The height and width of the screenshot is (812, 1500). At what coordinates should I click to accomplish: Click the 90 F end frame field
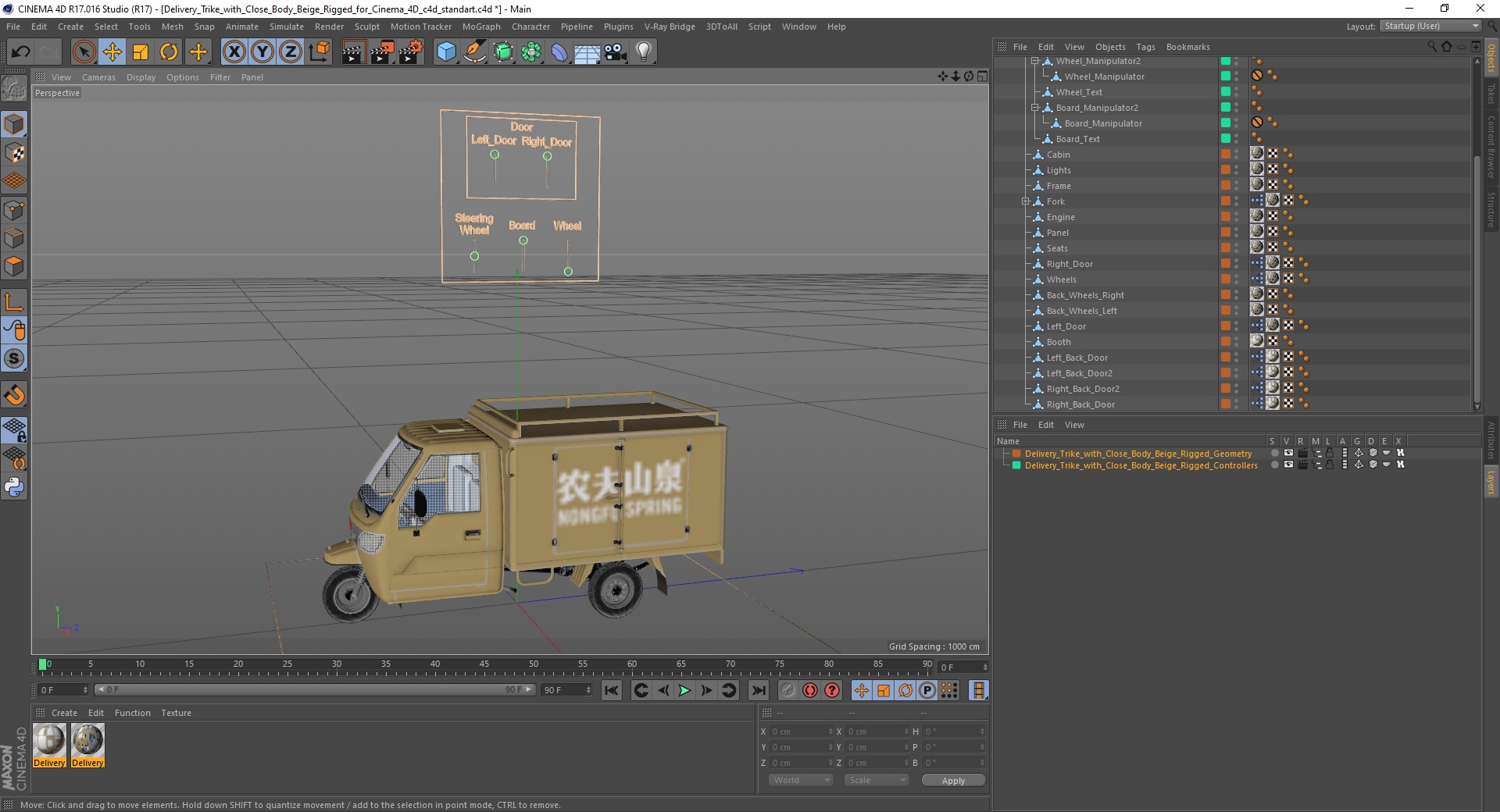tap(566, 690)
